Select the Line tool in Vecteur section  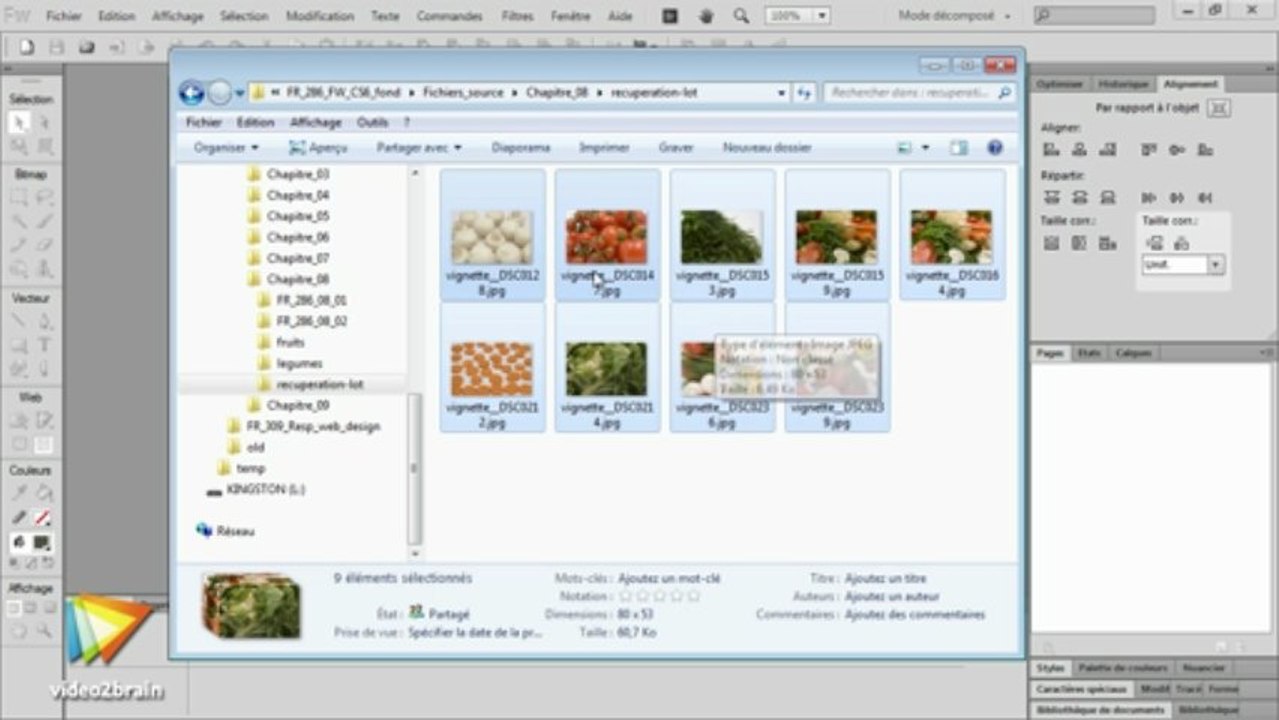[x=19, y=321]
